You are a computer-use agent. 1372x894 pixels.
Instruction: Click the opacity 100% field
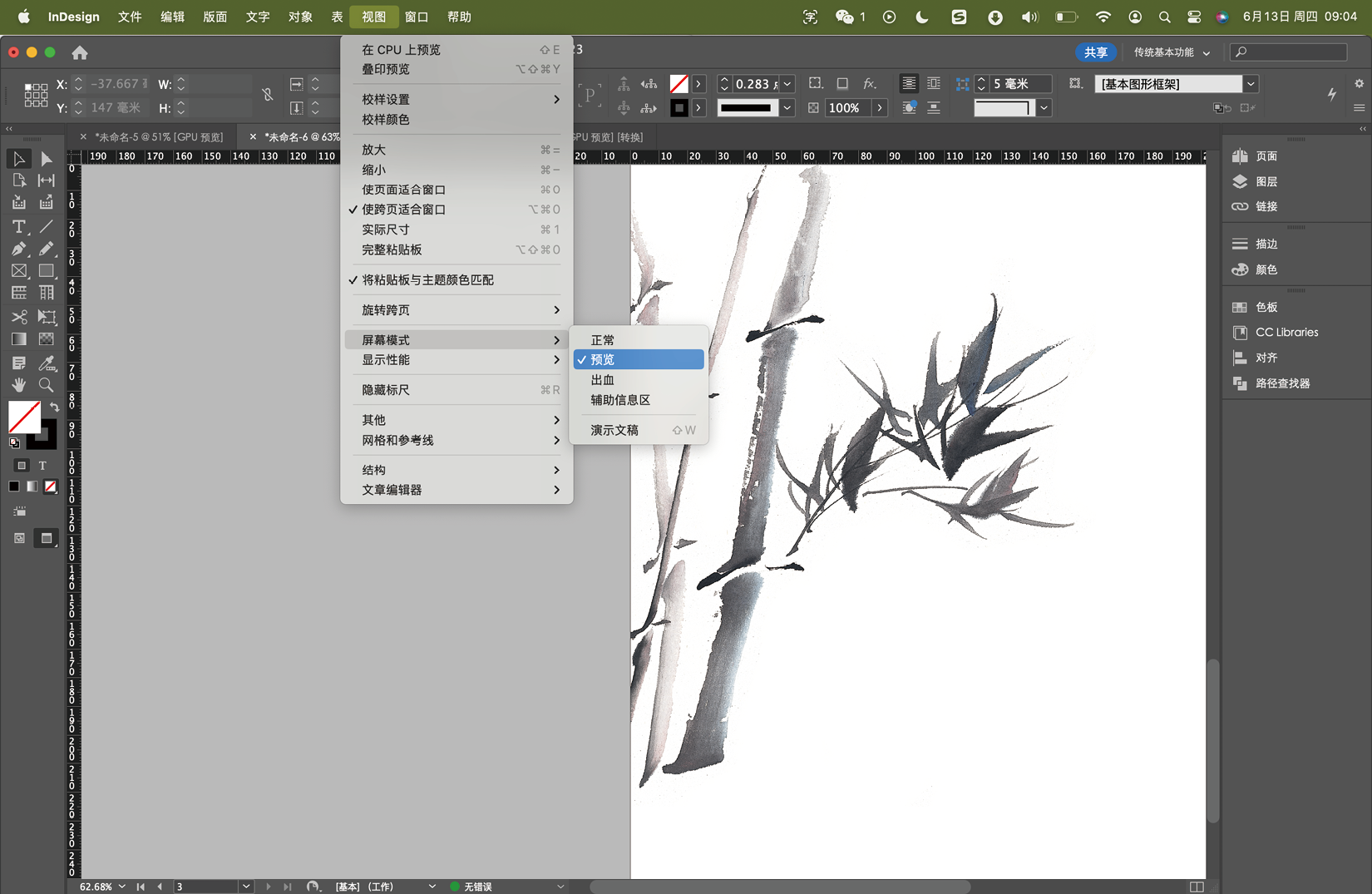pyautogui.click(x=845, y=108)
